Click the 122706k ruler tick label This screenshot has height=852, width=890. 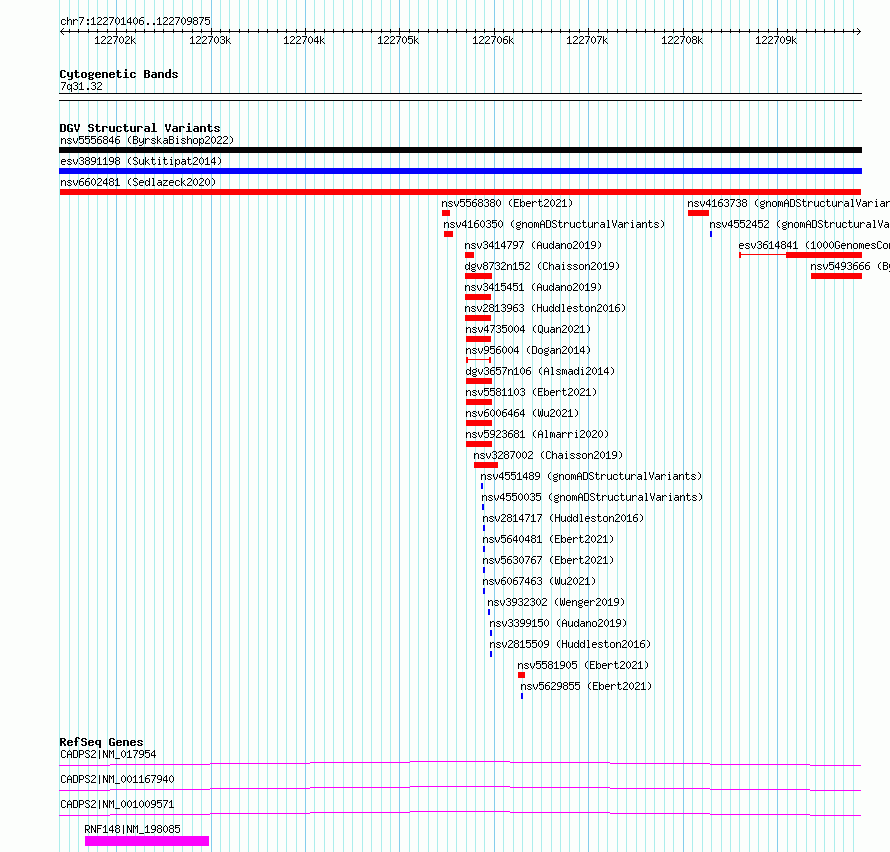coord(493,40)
